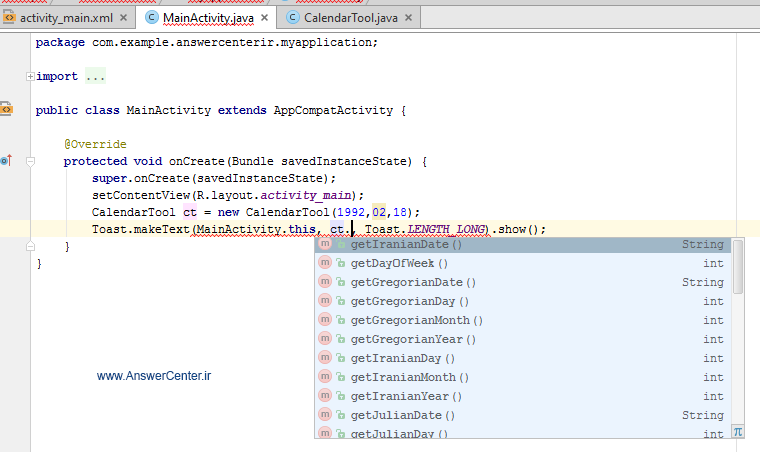Image resolution: width=760 pixels, height=452 pixels.
Task: Click the String return type of getIranianDate()
Action: pos(703,244)
